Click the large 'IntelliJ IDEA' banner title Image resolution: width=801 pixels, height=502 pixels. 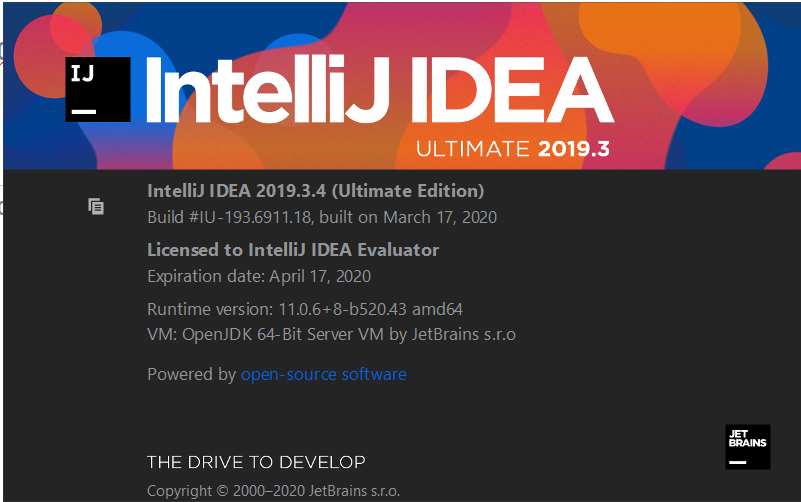tap(380, 90)
